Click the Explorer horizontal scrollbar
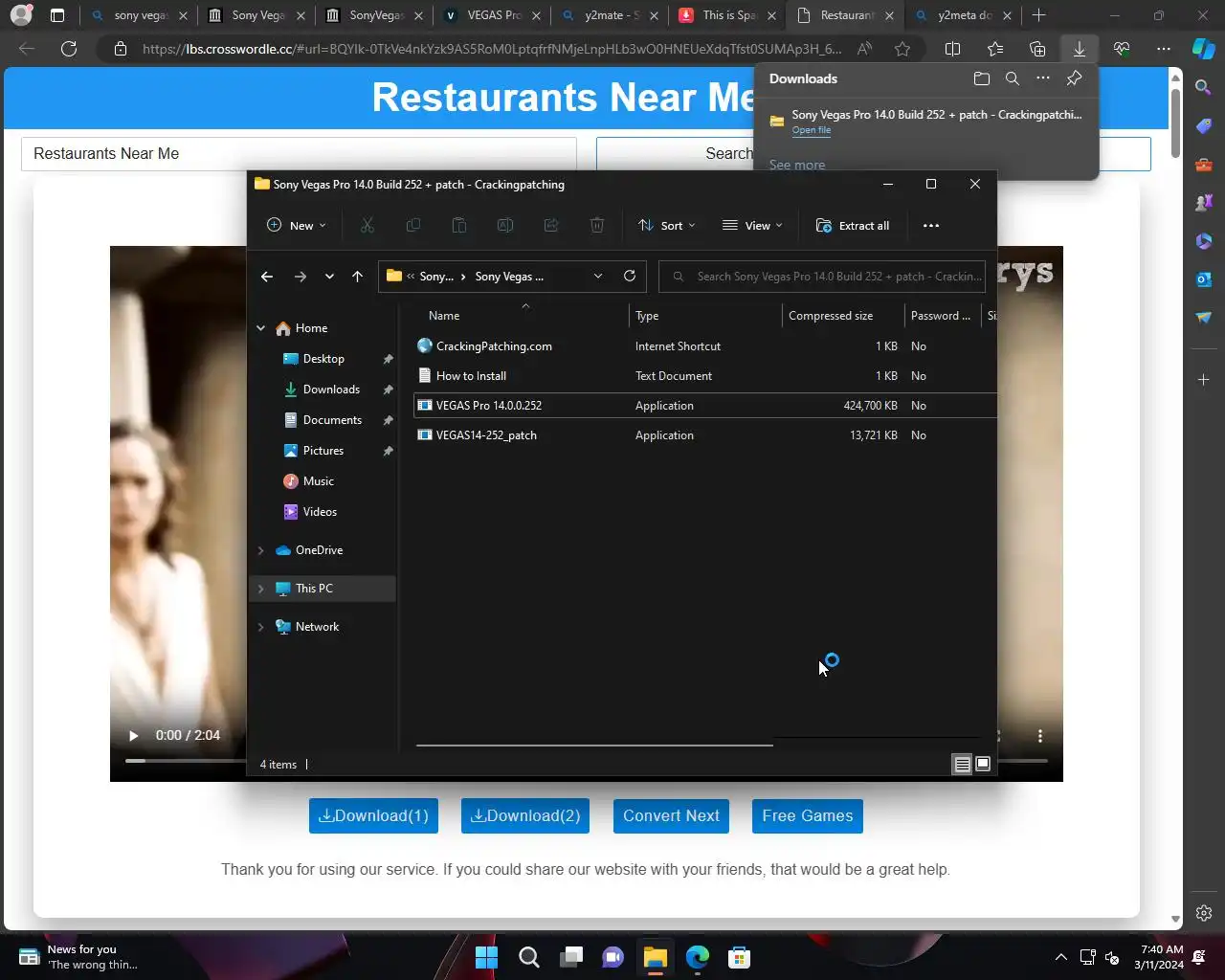This screenshot has height=980, width=1225. tap(594, 745)
